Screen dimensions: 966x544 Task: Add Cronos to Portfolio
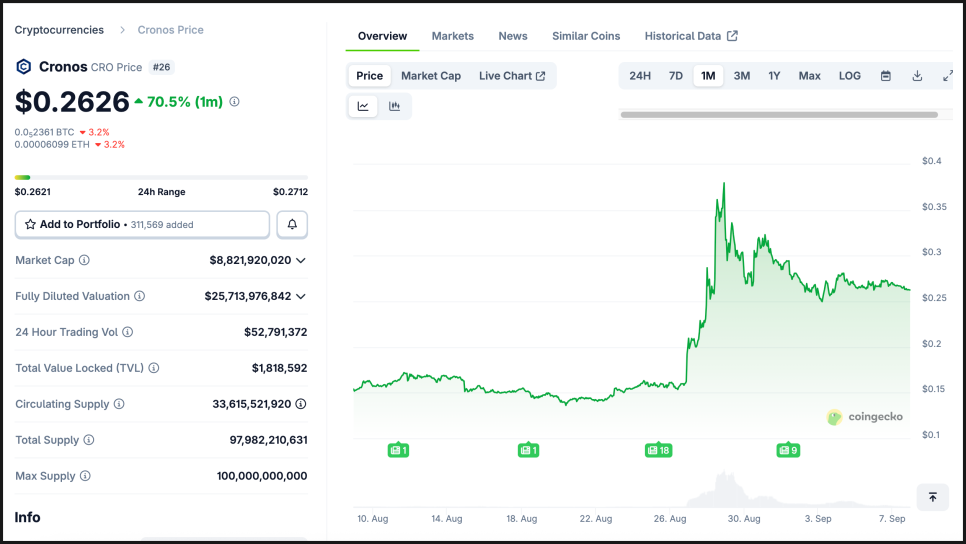coord(142,224)
